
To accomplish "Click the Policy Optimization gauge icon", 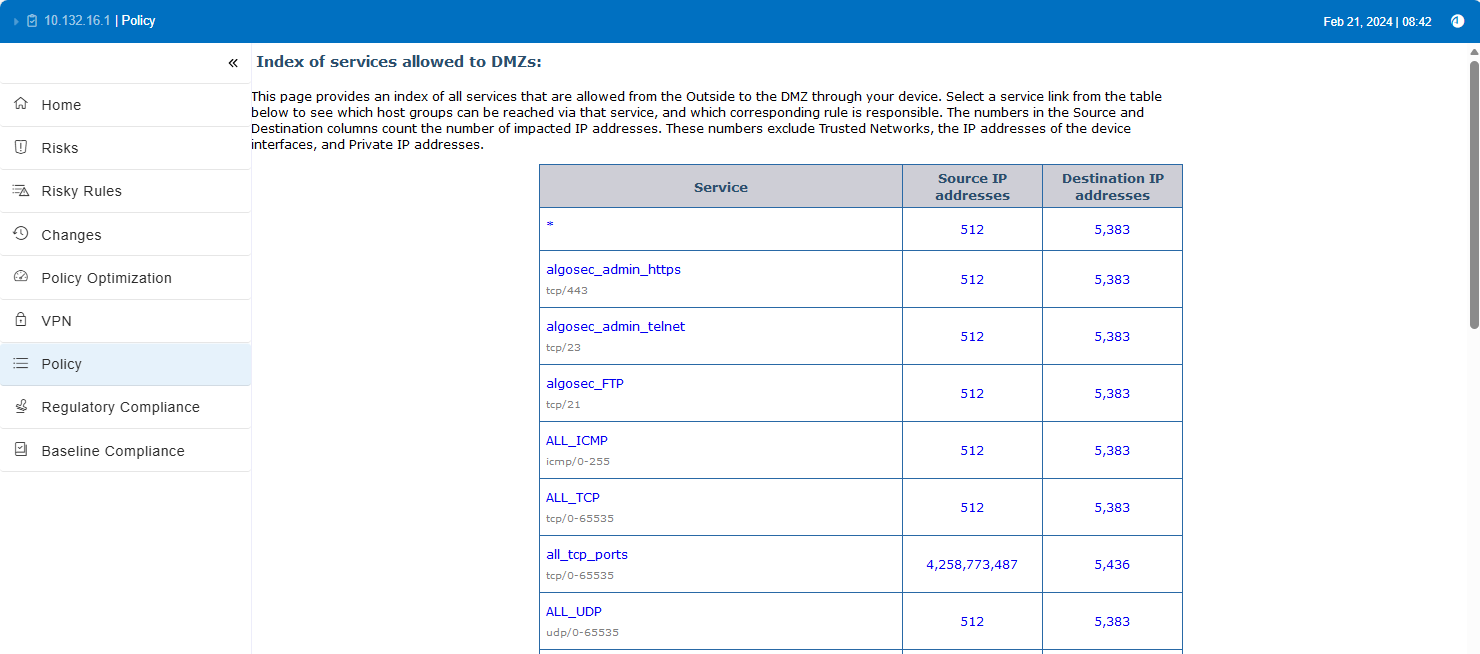I will (21, 278).
